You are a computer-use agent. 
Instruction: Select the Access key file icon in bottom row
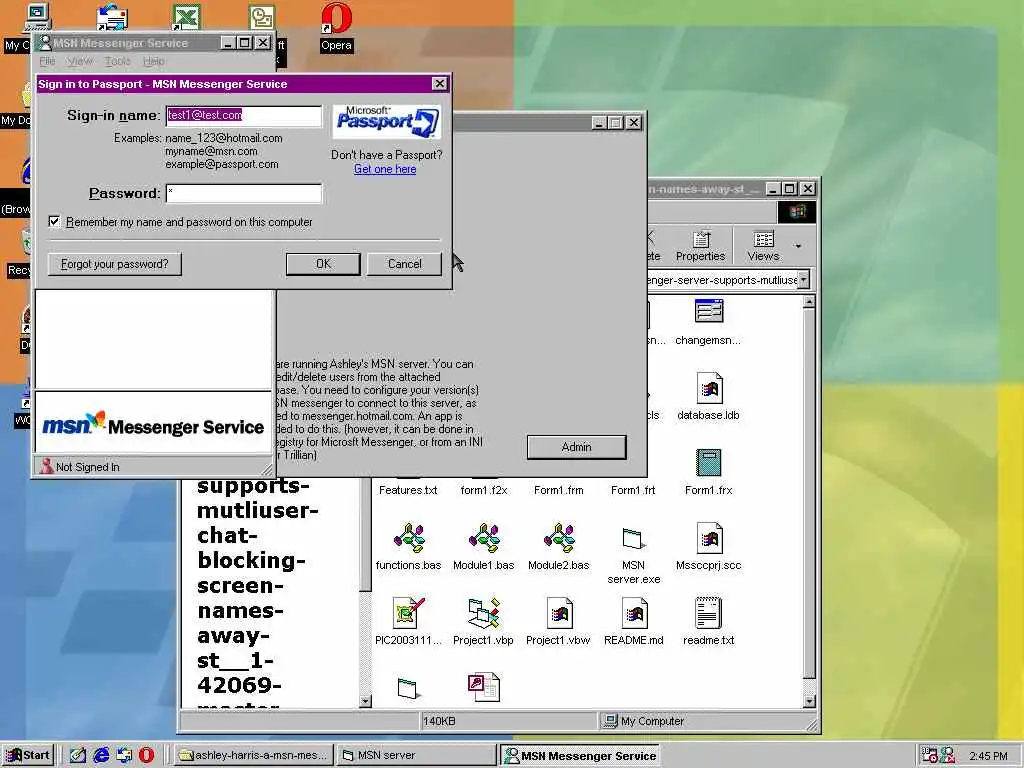pyautogui.click(x=484, y=686)
